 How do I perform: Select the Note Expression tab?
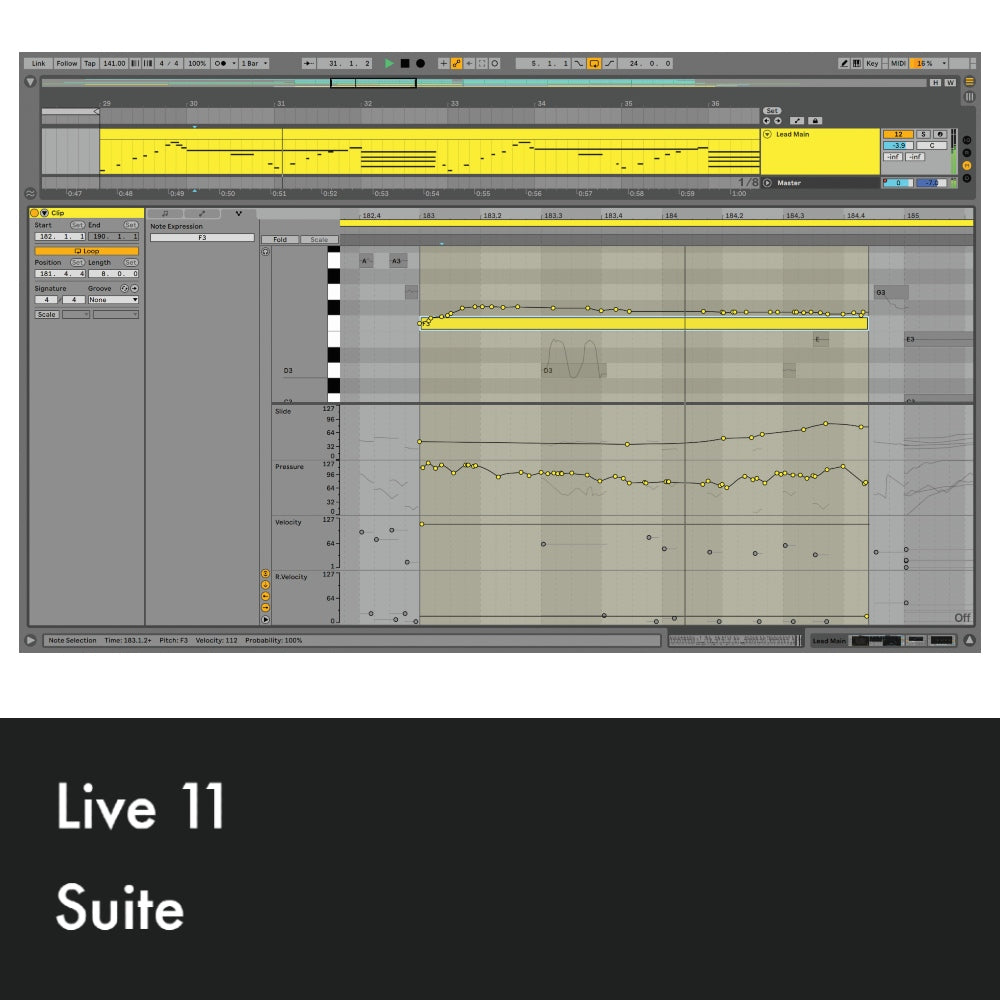(238, 213)
